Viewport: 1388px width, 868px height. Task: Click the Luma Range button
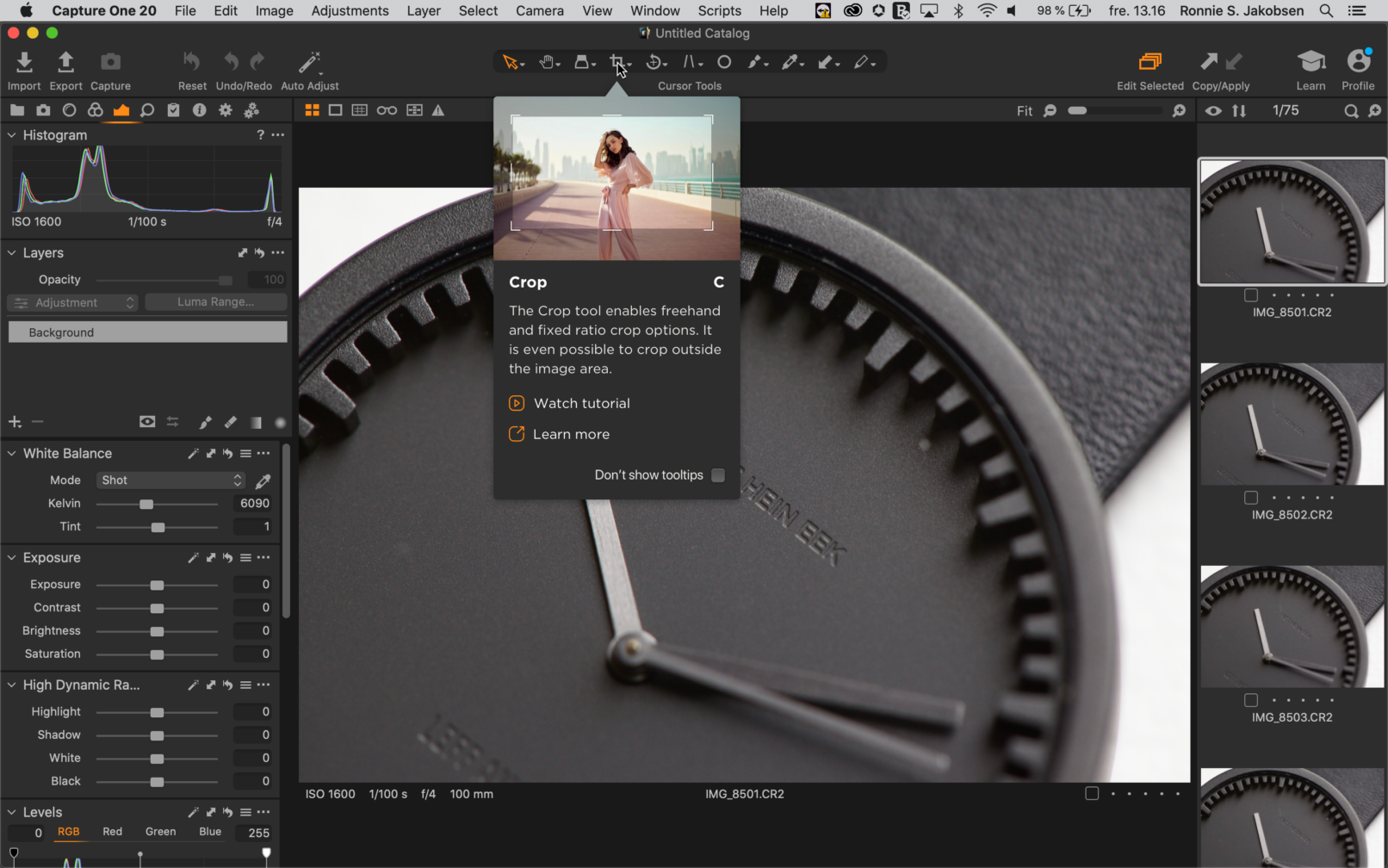point(215,302)
